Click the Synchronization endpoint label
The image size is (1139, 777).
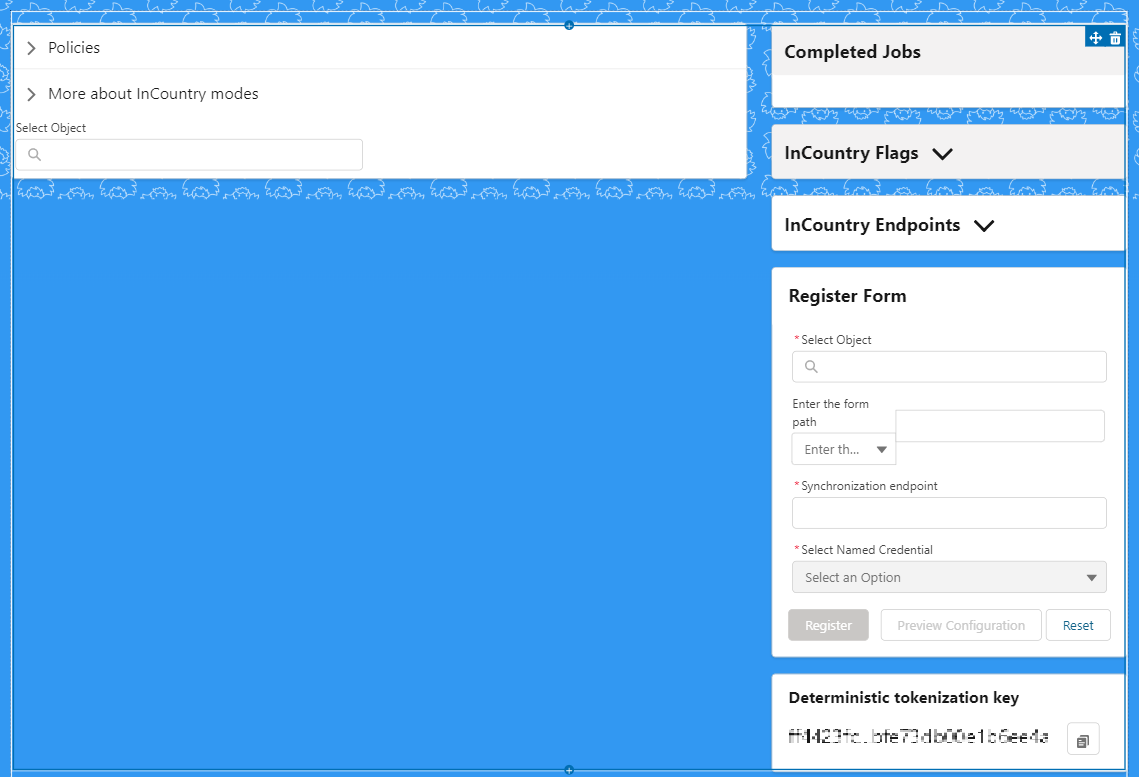coord(869,486)
